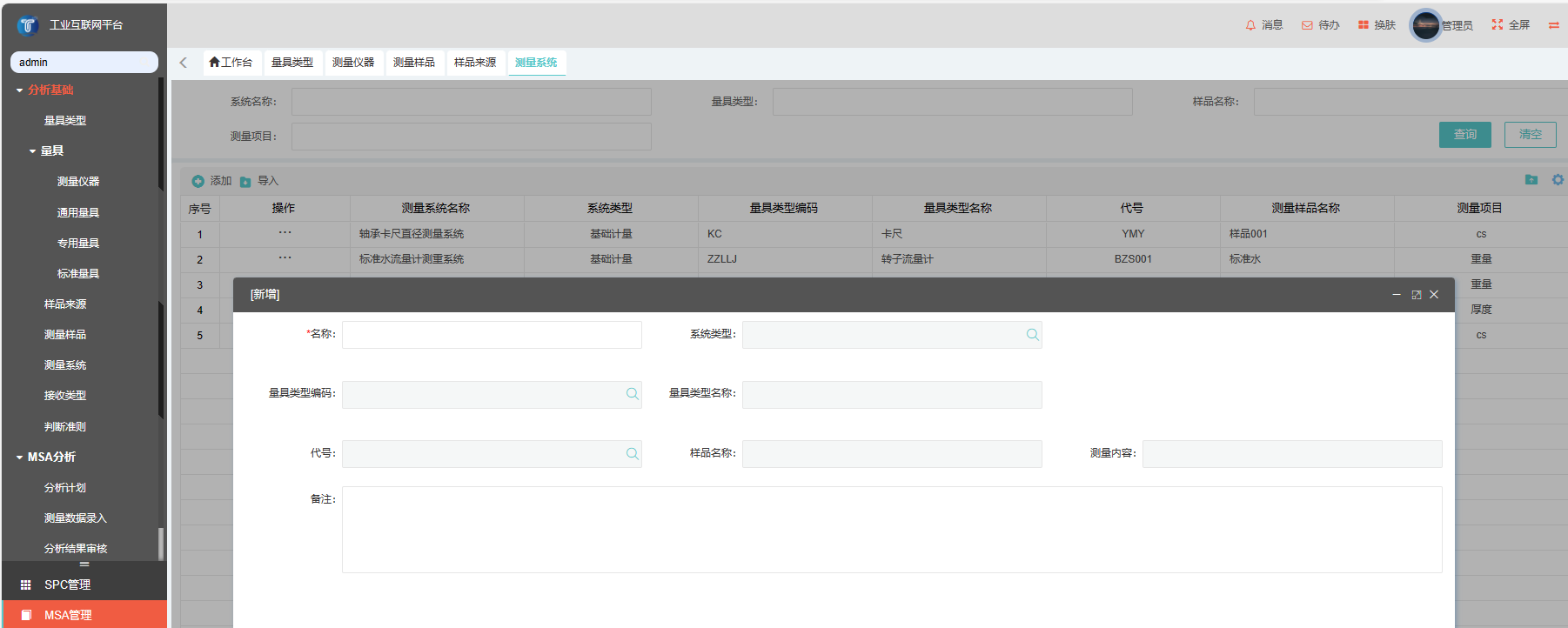Open 测量数据录入 in the sidebar
This screenshot has height=628, width=1568.
[x=76, y=518]
